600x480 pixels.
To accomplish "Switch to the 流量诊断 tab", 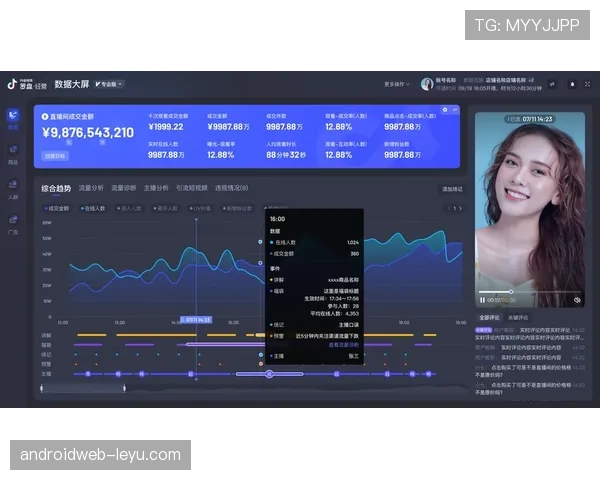I will pyautogui.click(x=124, y=188).
